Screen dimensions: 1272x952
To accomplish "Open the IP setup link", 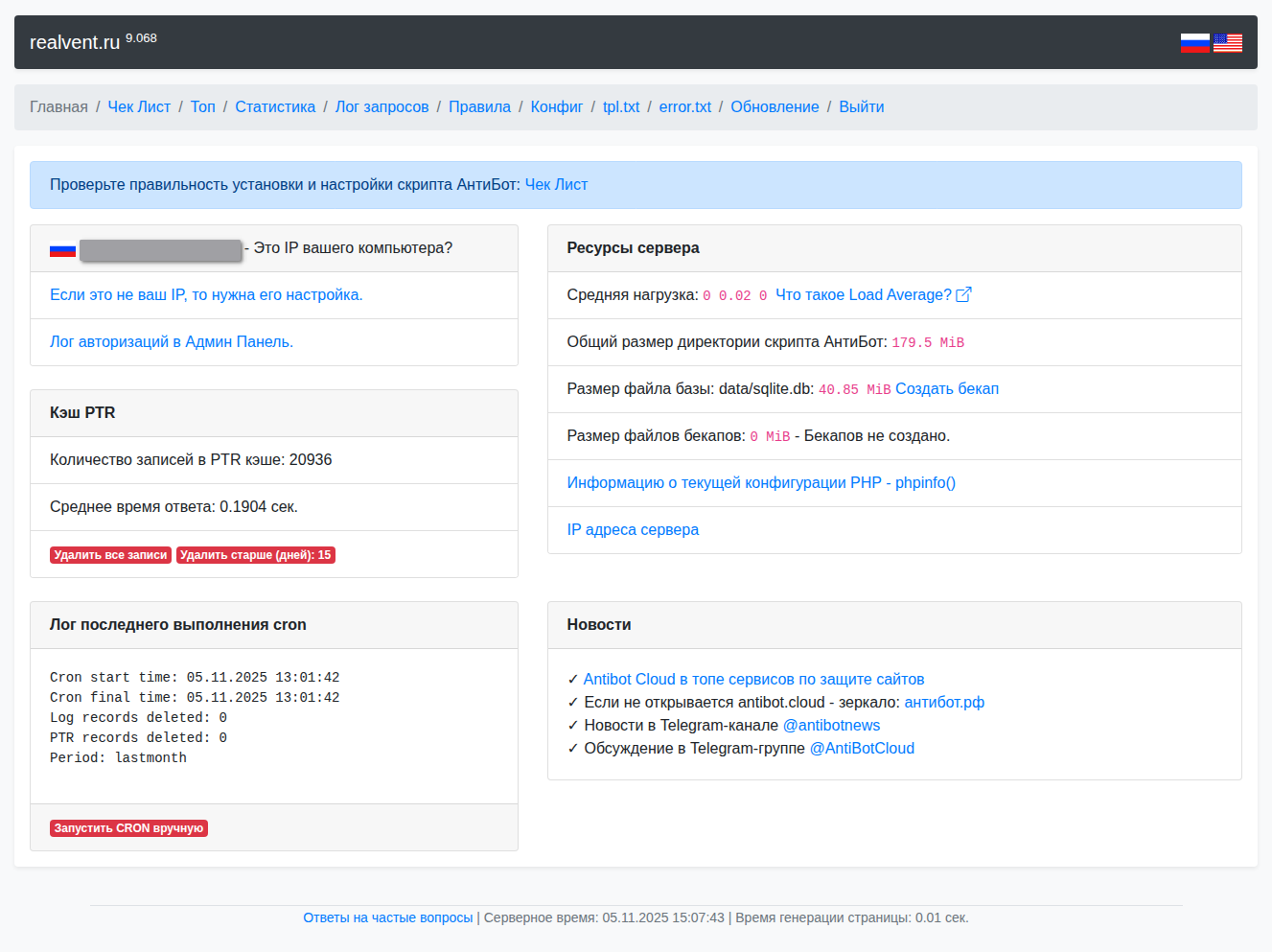I will click(206, 295).
